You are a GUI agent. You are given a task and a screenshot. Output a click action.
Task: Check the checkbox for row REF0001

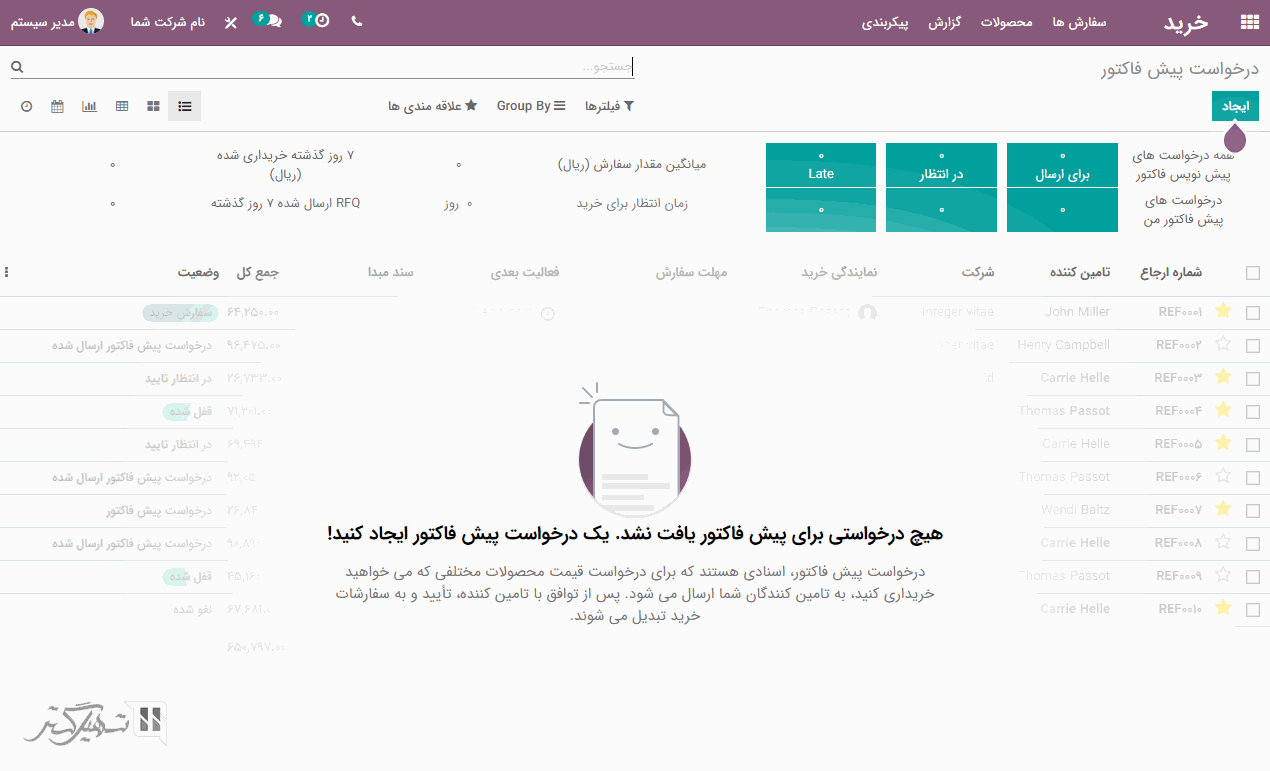1253,313
